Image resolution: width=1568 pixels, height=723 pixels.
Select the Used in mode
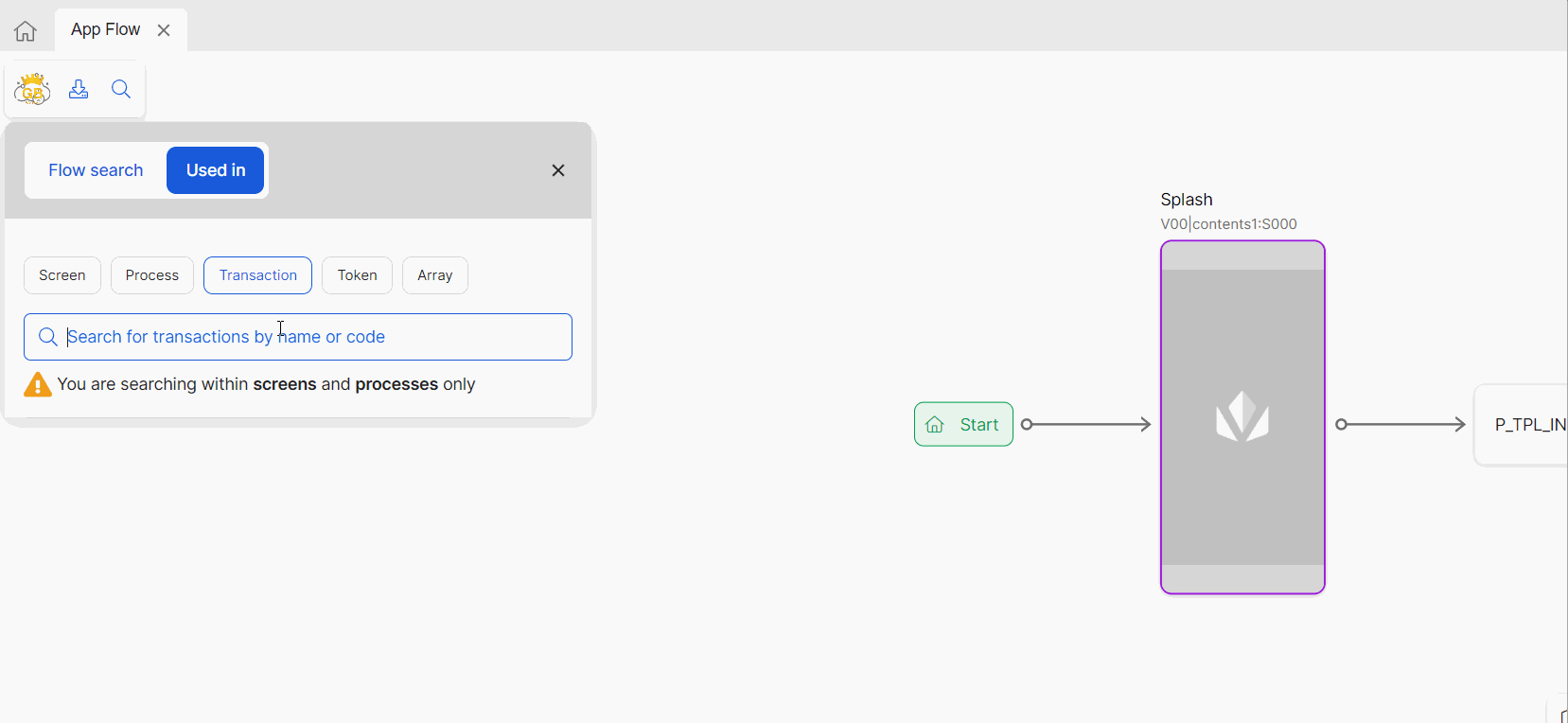pos(216,170)
